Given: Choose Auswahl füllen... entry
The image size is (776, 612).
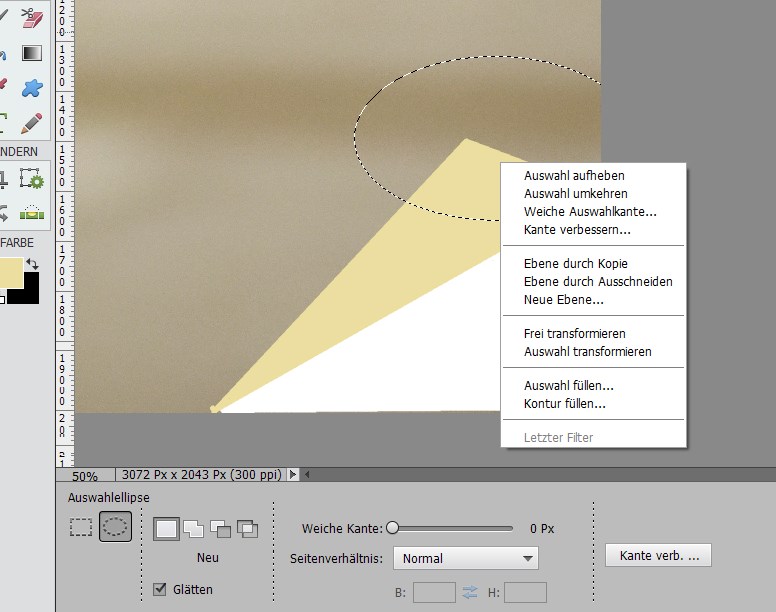Looking at the screenshot, I should coord(593,385).
